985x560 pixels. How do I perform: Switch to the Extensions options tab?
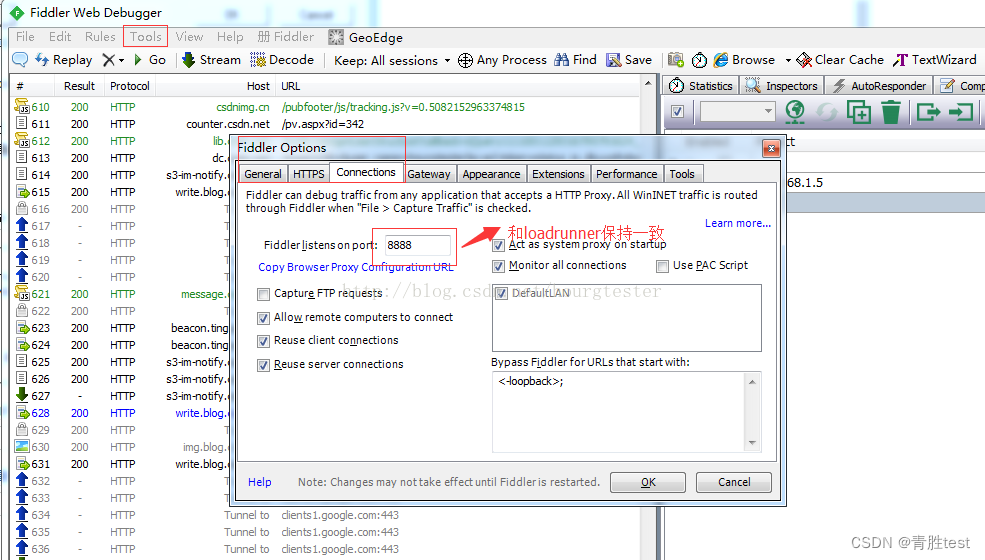(558, 173)
